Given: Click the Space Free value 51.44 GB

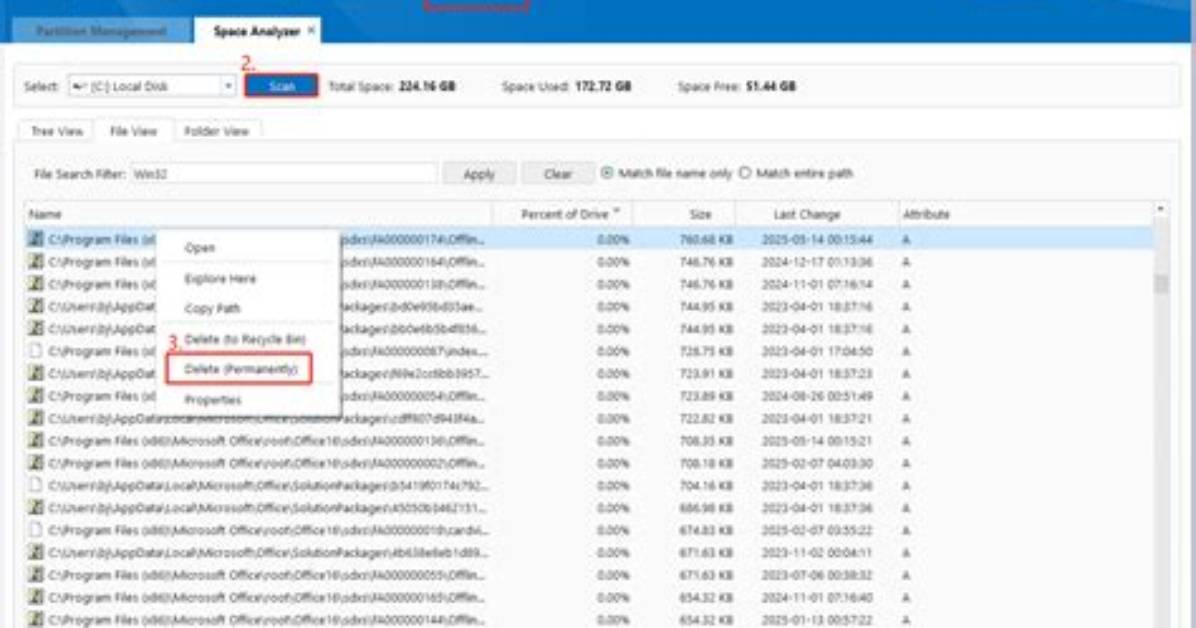Looking at the screenshot, I should (770, 86).
